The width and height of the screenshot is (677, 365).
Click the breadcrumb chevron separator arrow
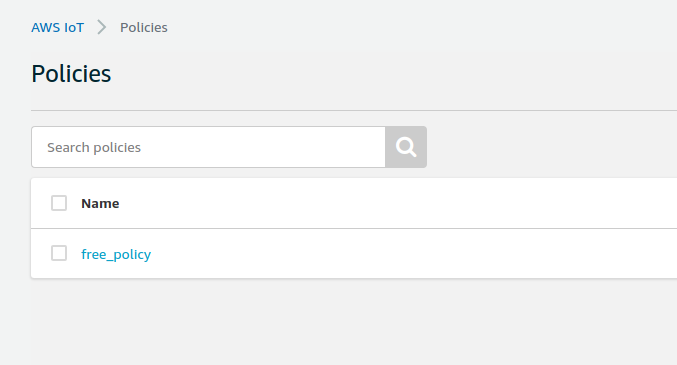102,27
